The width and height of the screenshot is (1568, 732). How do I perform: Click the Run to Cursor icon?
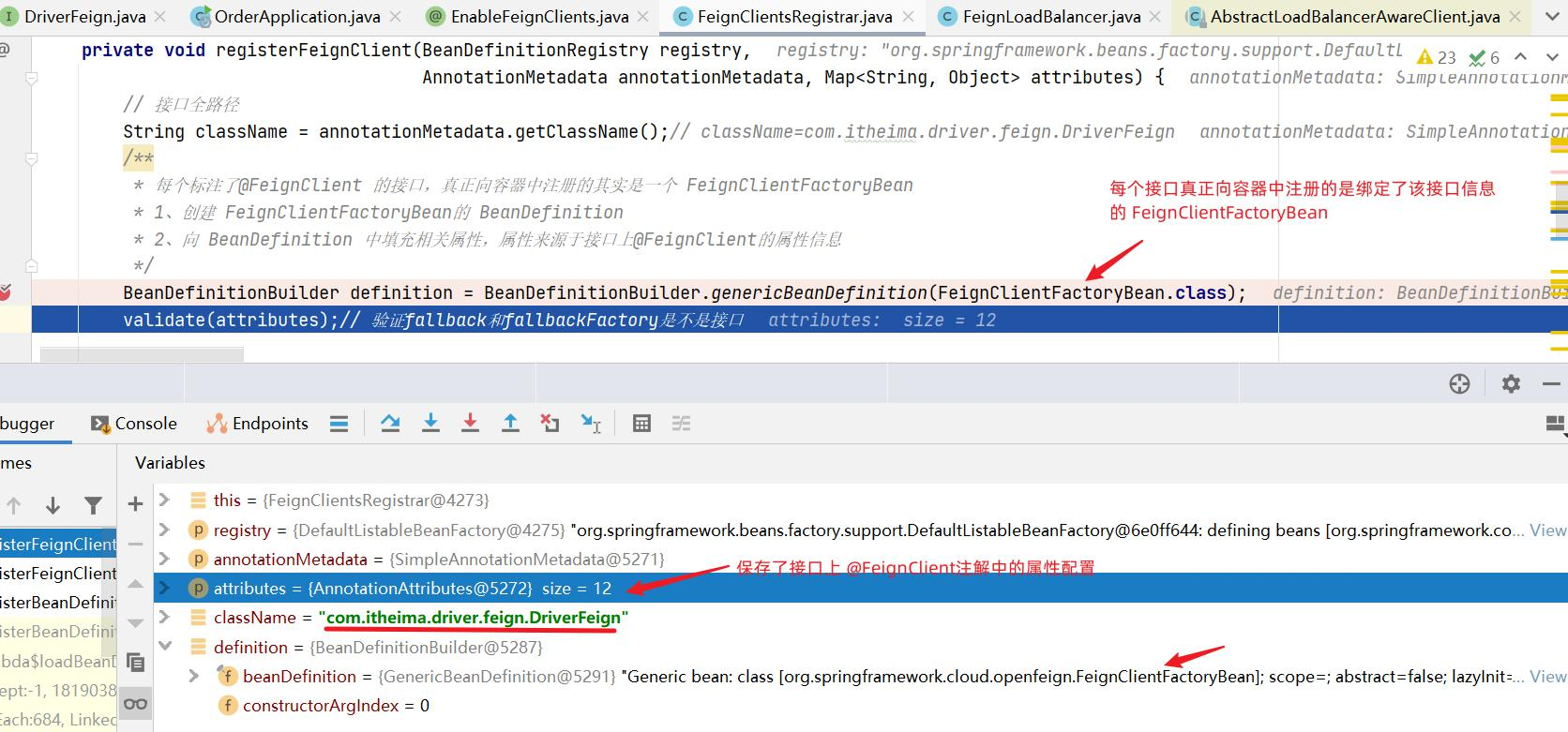(590, 424)
